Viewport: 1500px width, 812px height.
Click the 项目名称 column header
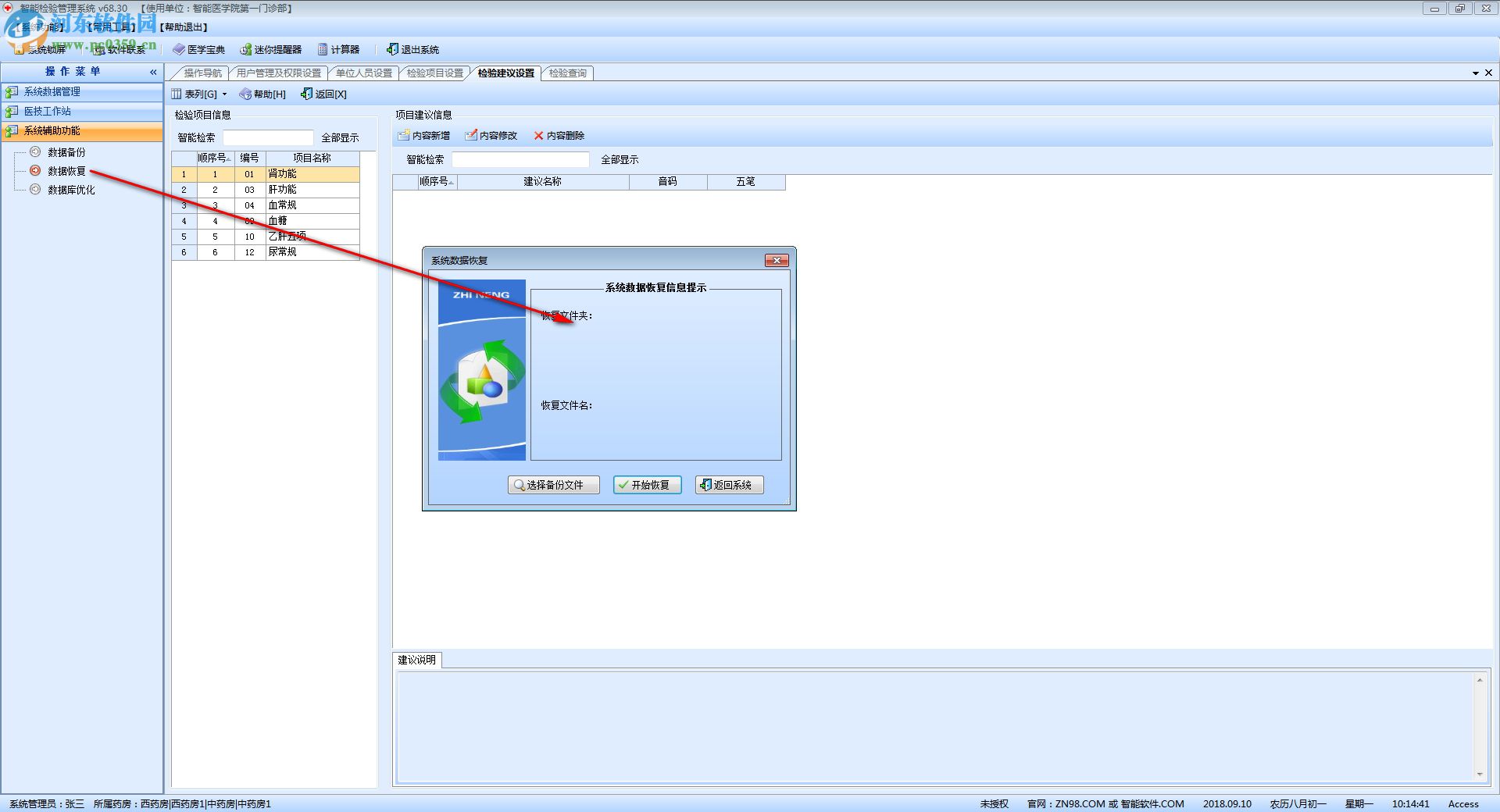[x=312, y=158]
